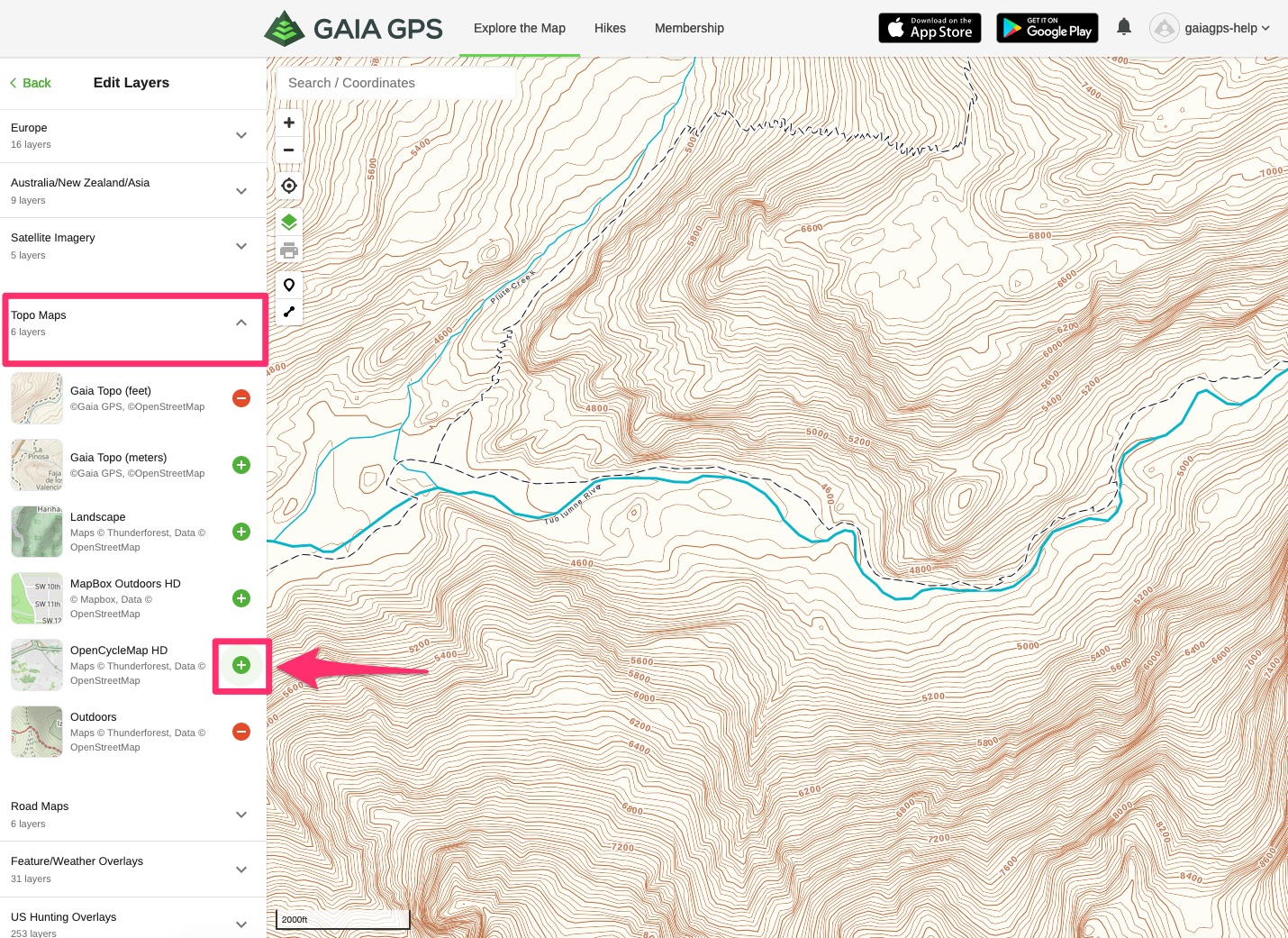1288x938 pixels.
Task: Expand Satellite Imagery section
Action: [x=133, y=246]
